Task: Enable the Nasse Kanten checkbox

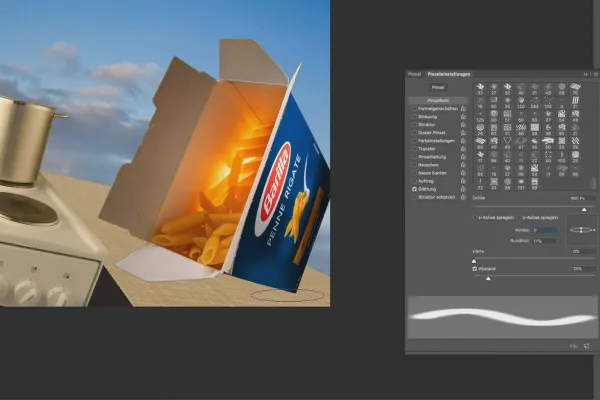Action: [414, 173]
